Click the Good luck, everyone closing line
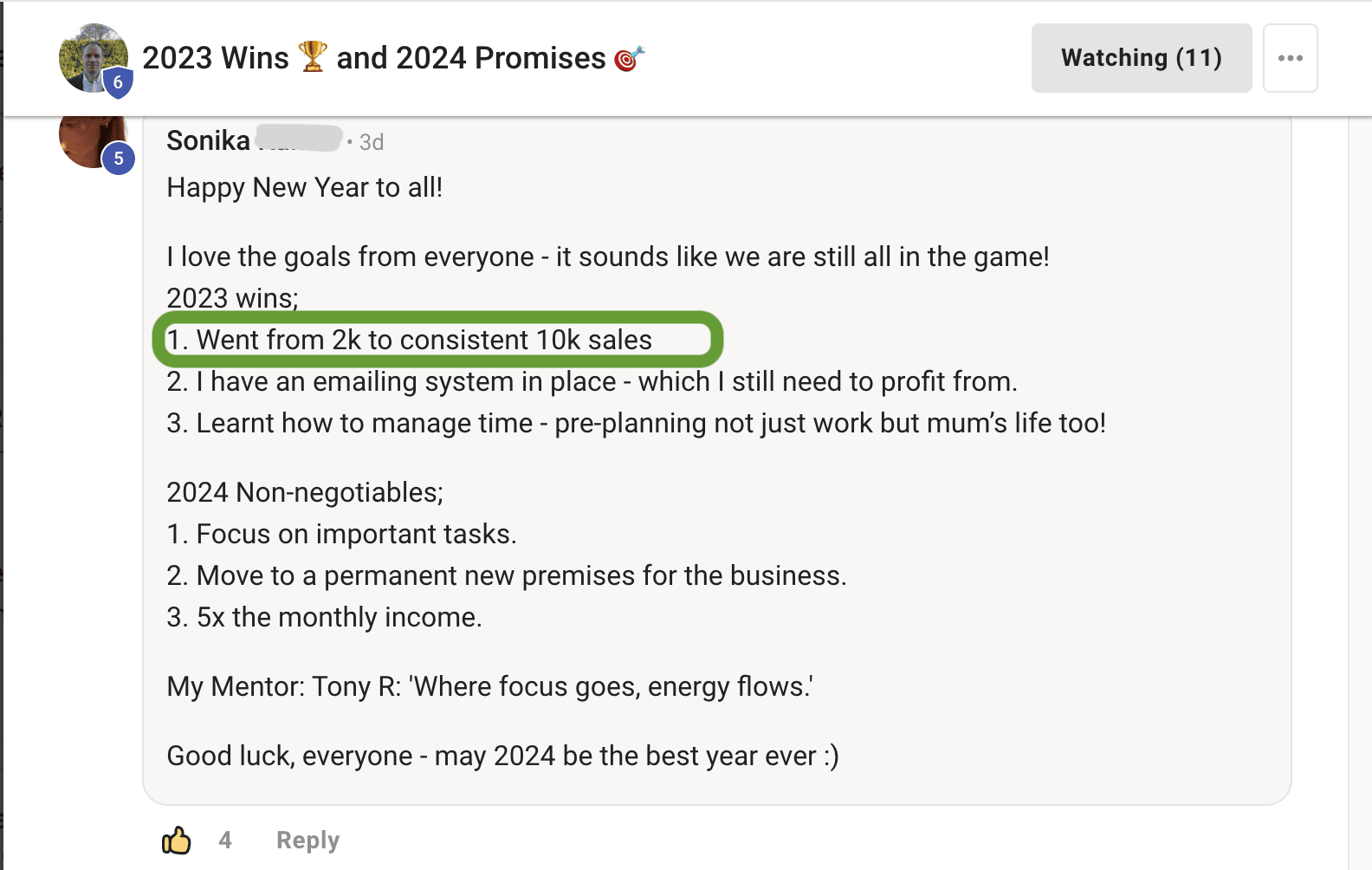1372x870 pixels. tap(502, 756)
